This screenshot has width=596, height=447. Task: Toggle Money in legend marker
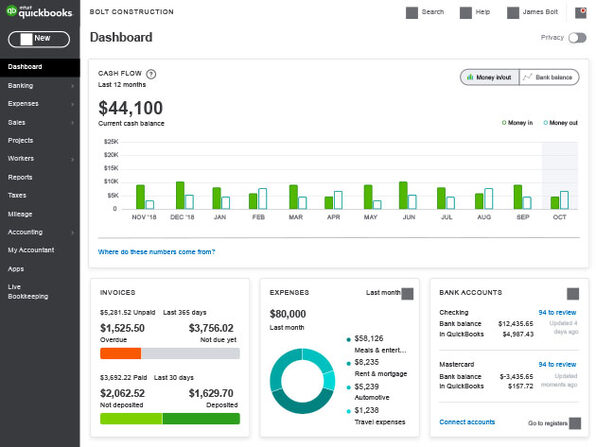coord(504,123)
